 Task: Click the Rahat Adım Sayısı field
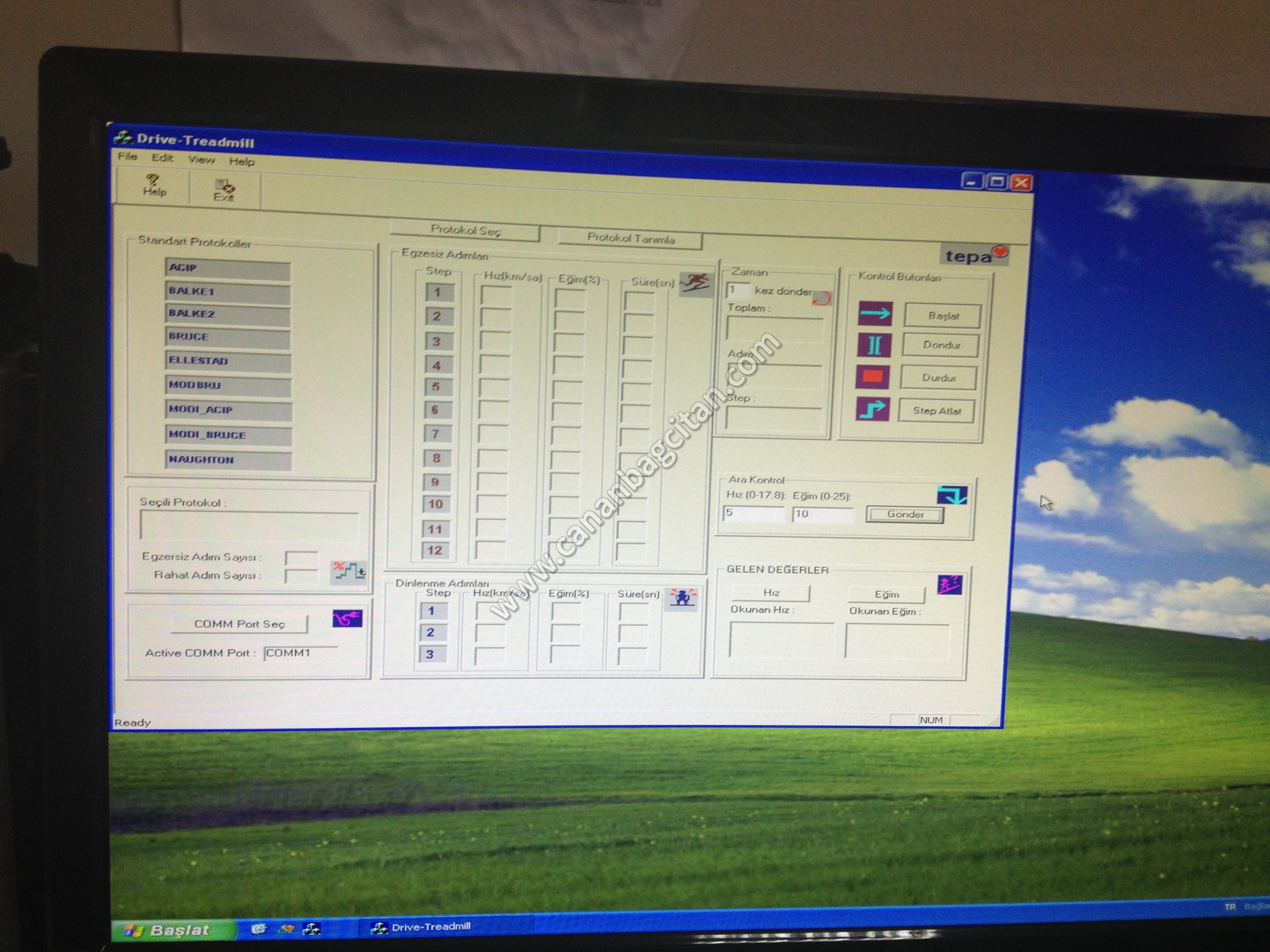[302, 576]
